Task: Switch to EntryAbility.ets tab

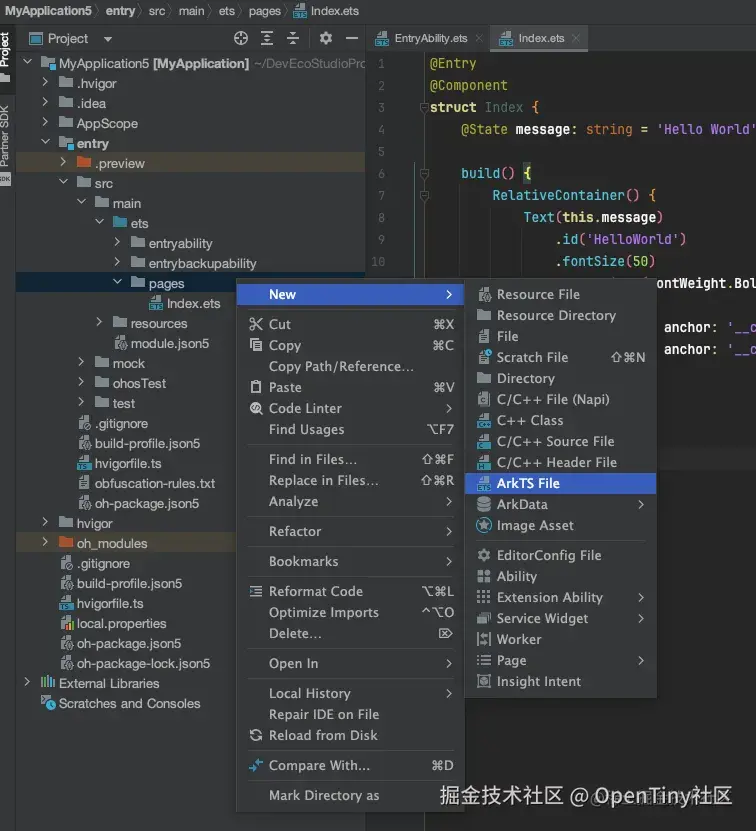Action: (430, 38)
